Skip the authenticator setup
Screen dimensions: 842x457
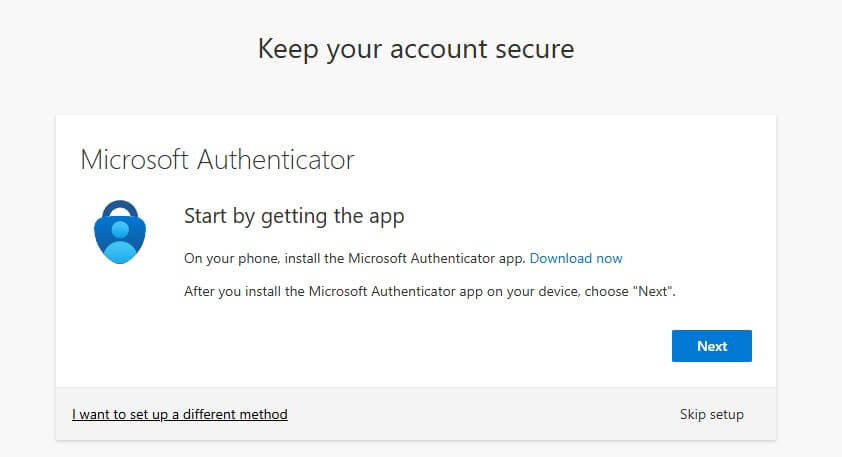(x=711, y=414)
